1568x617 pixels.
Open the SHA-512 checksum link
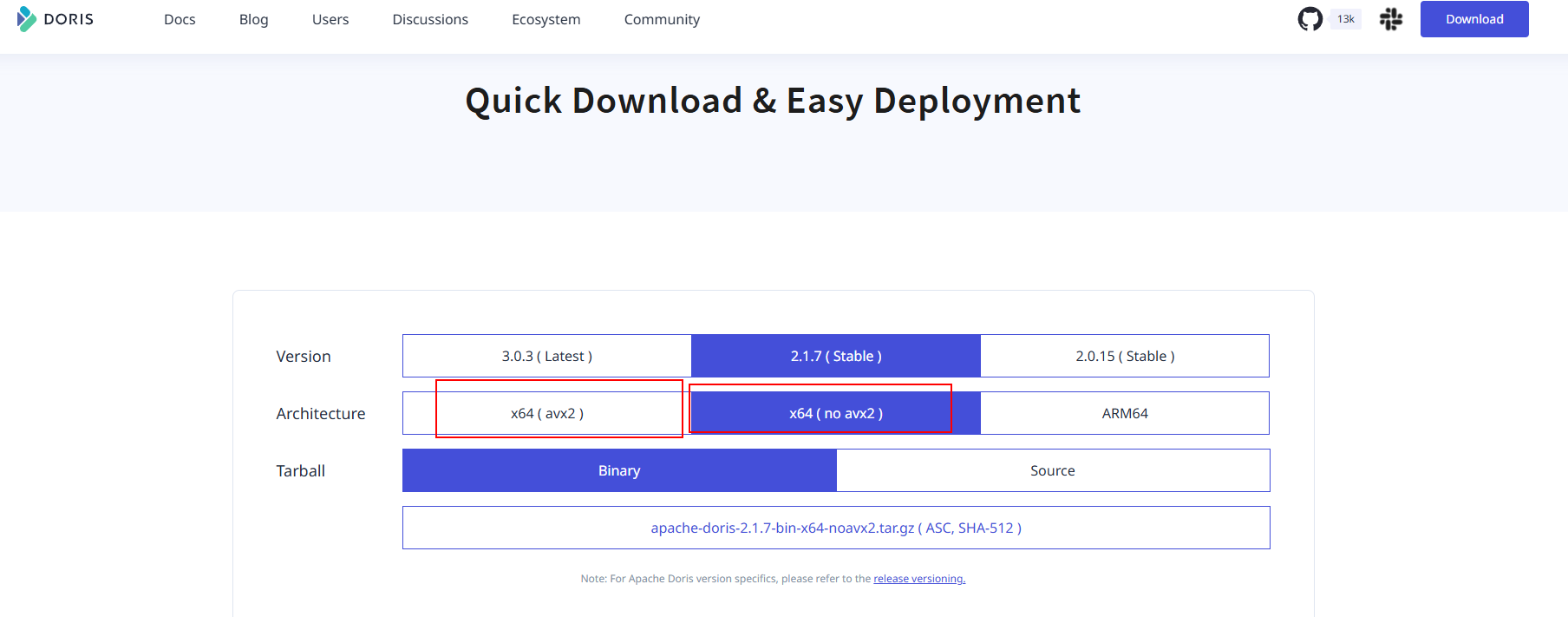coord(986,528)
